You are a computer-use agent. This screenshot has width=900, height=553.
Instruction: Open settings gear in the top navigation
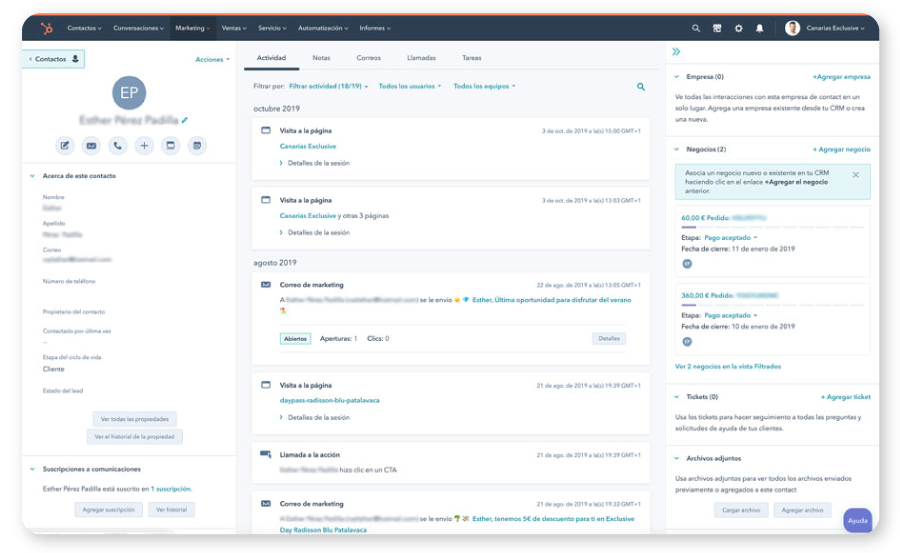pos(738,28)
